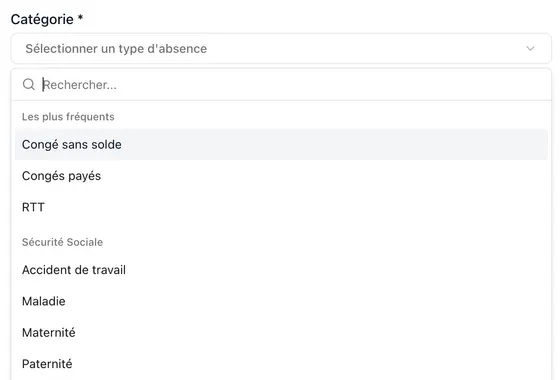
Task: Select Accident de travail option
Action: (x=281, y=270)
